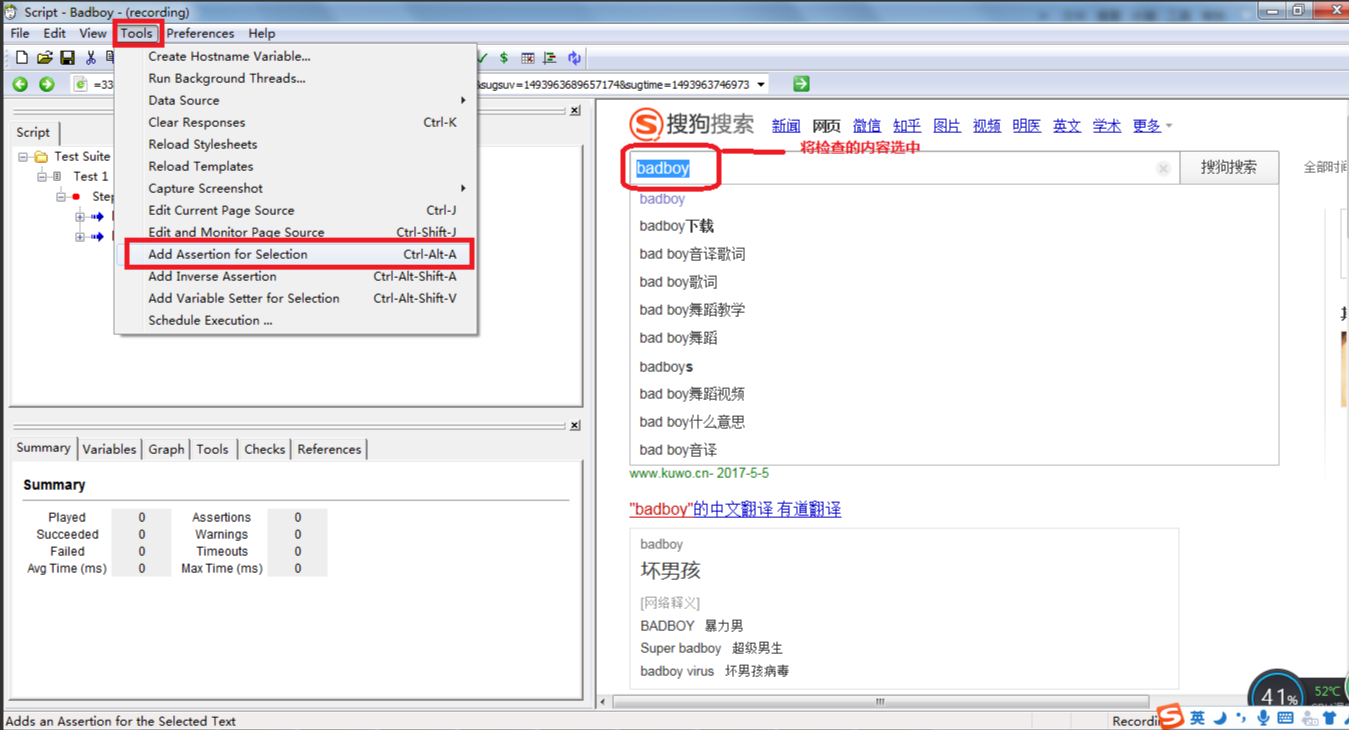Viewport: 1349px width, 730px height.
Task: Click the green Back navigation arrow
Action: point(20,85)
